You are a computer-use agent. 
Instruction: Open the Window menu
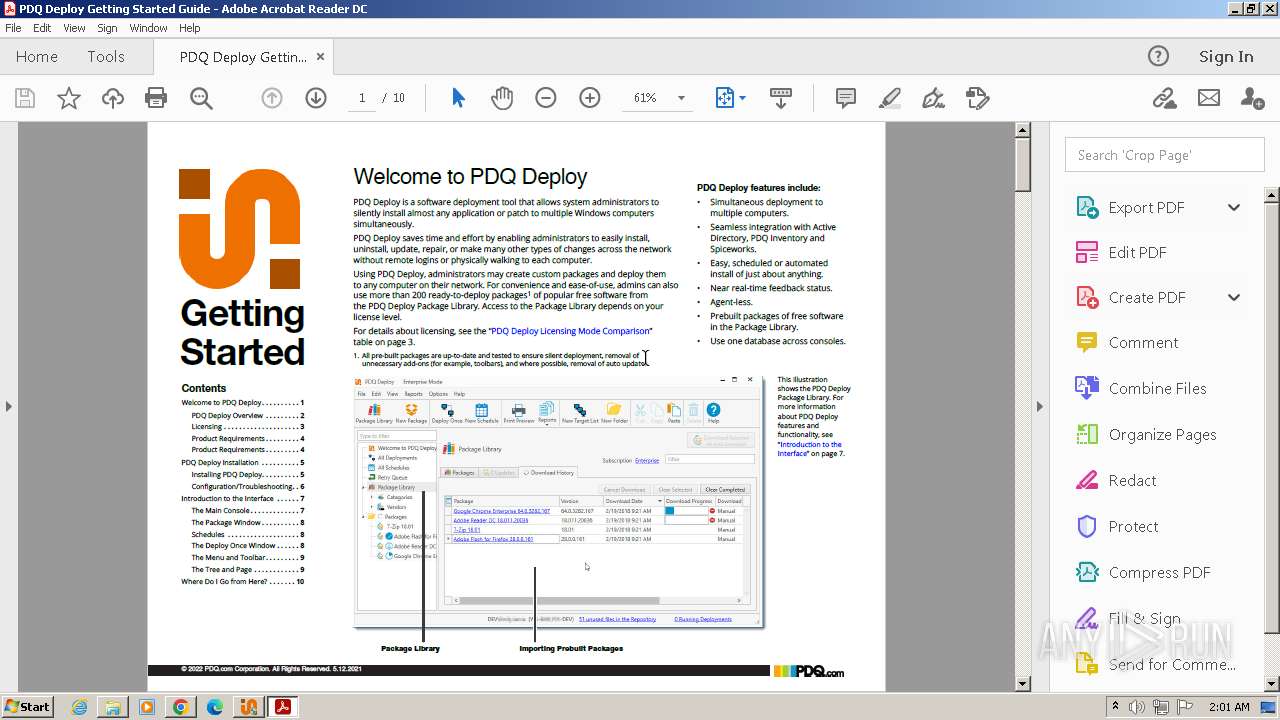click(x=148, y=28)
